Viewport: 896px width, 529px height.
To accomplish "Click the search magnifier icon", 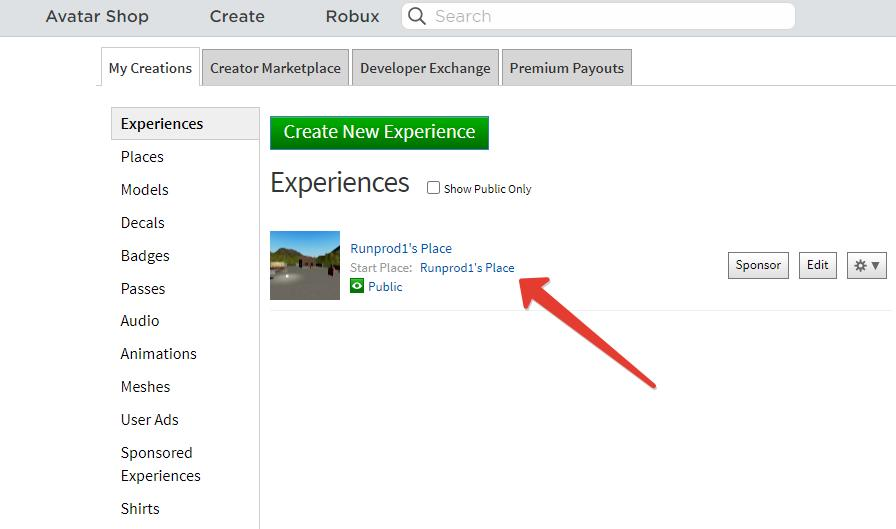I will click(417, 16).
